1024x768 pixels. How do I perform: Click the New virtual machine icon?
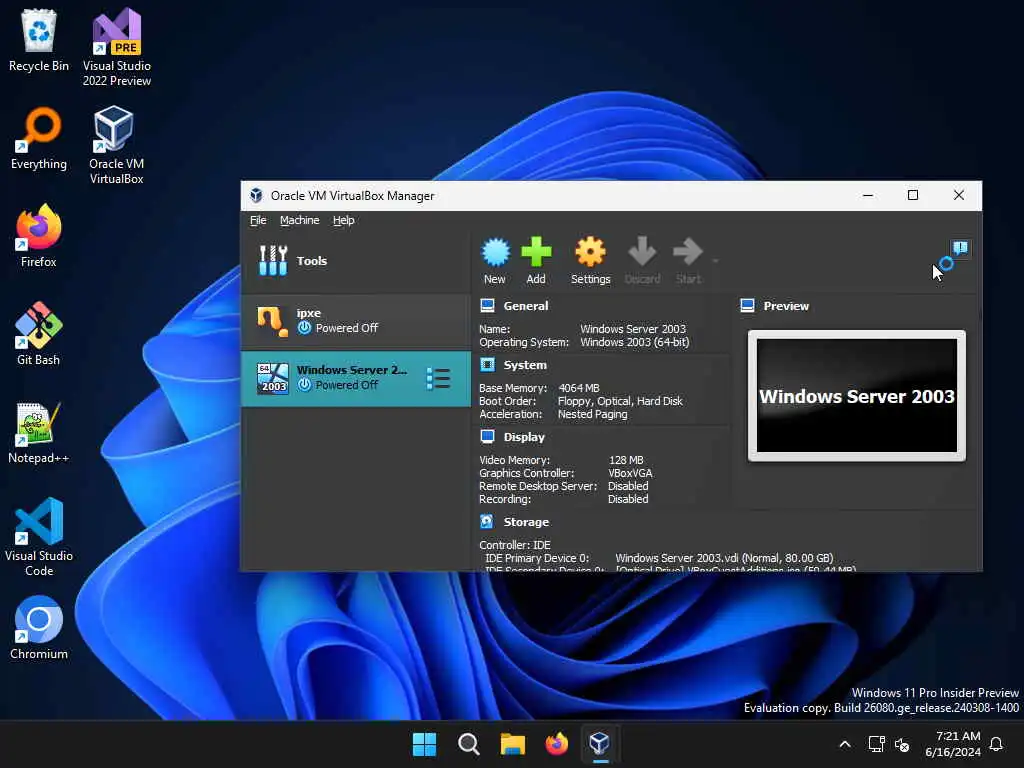point(495,253)
